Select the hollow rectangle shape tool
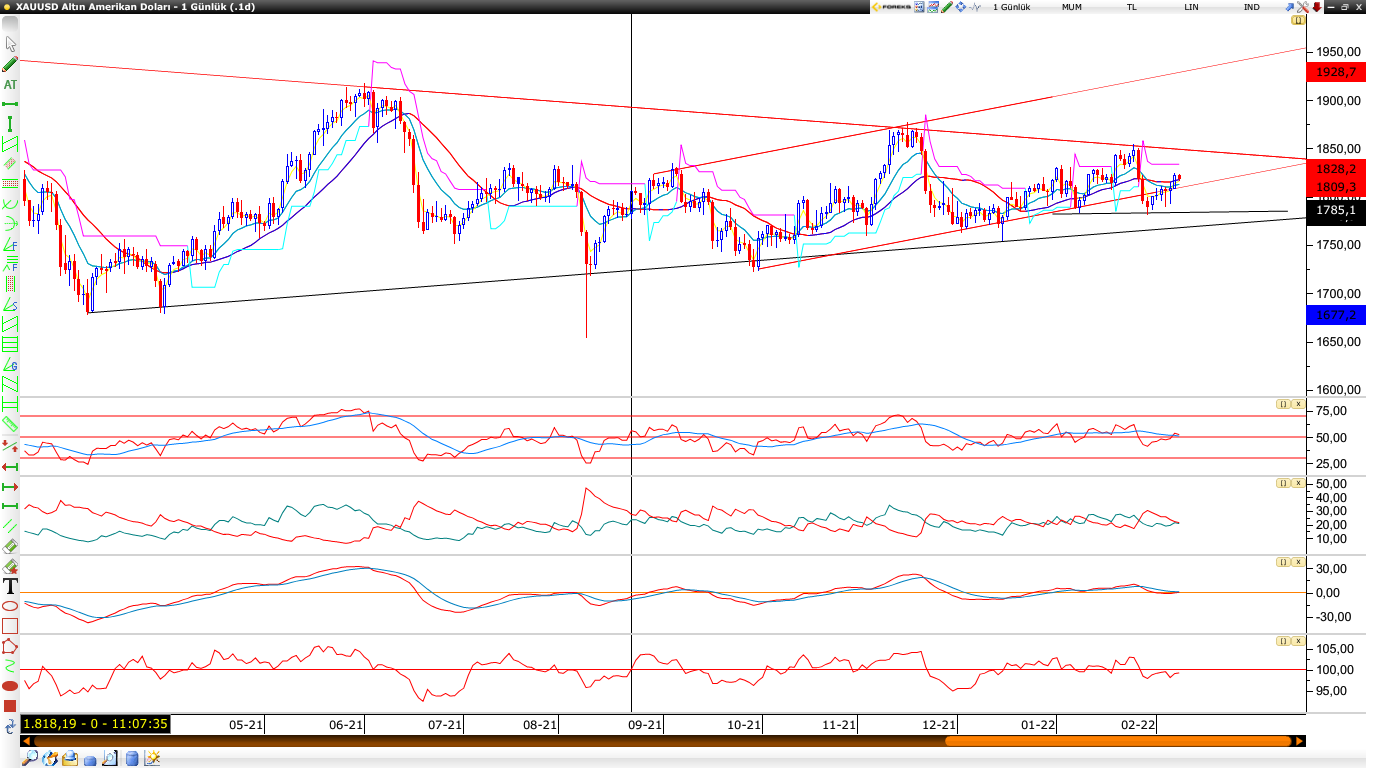The image size is (1380, 768). 10,626
